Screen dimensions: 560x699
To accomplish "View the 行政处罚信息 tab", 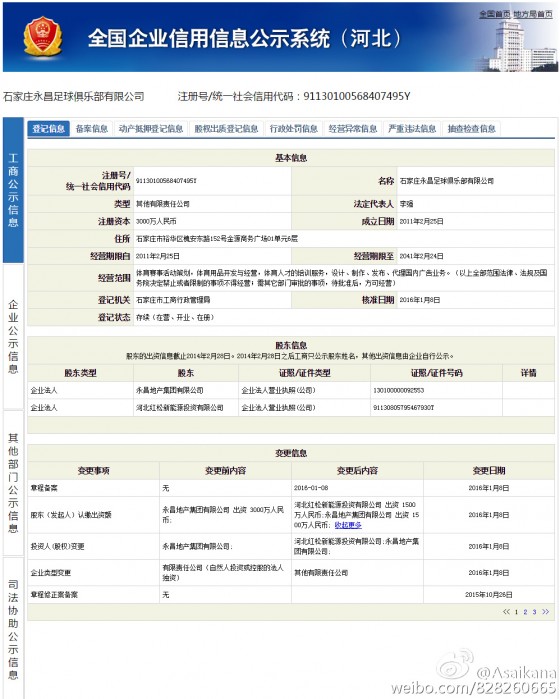I will point(293,129).
